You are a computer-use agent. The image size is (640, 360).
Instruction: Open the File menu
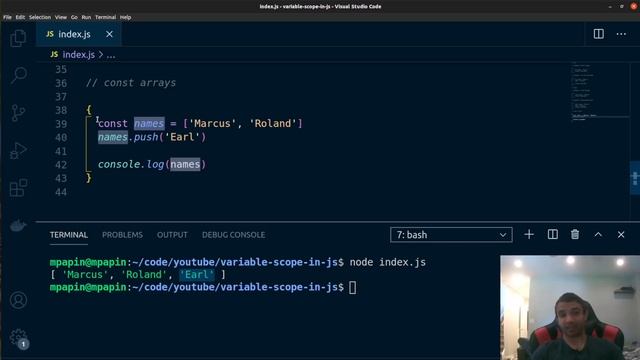click(7, 17)
